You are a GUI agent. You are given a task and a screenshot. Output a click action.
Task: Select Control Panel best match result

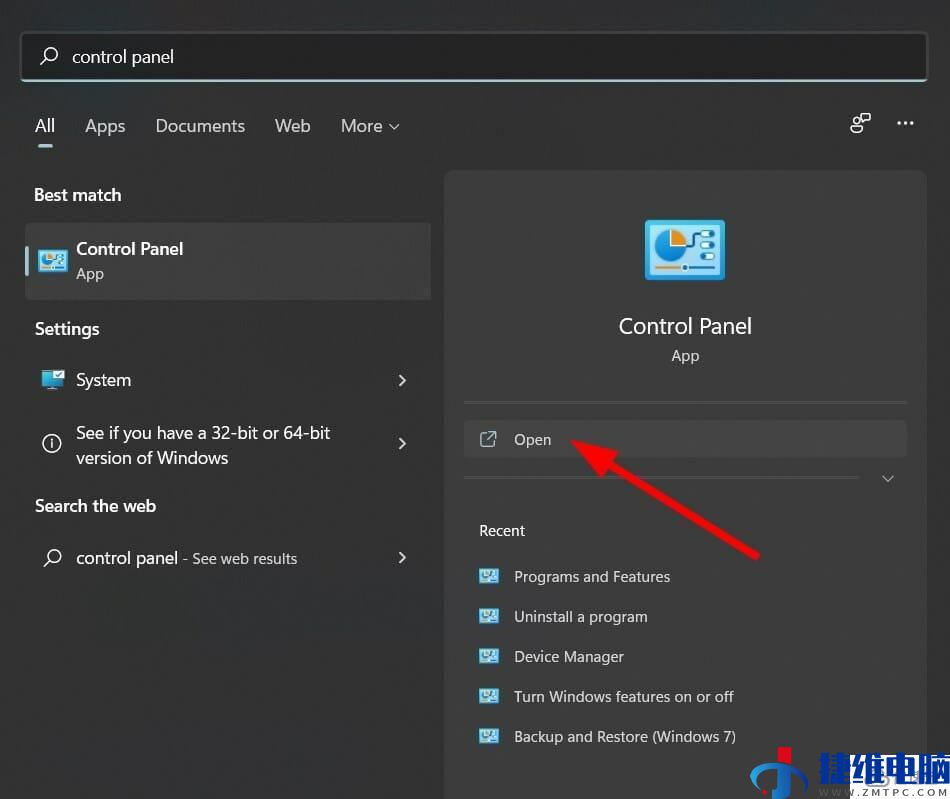click(x=228, y=261)
